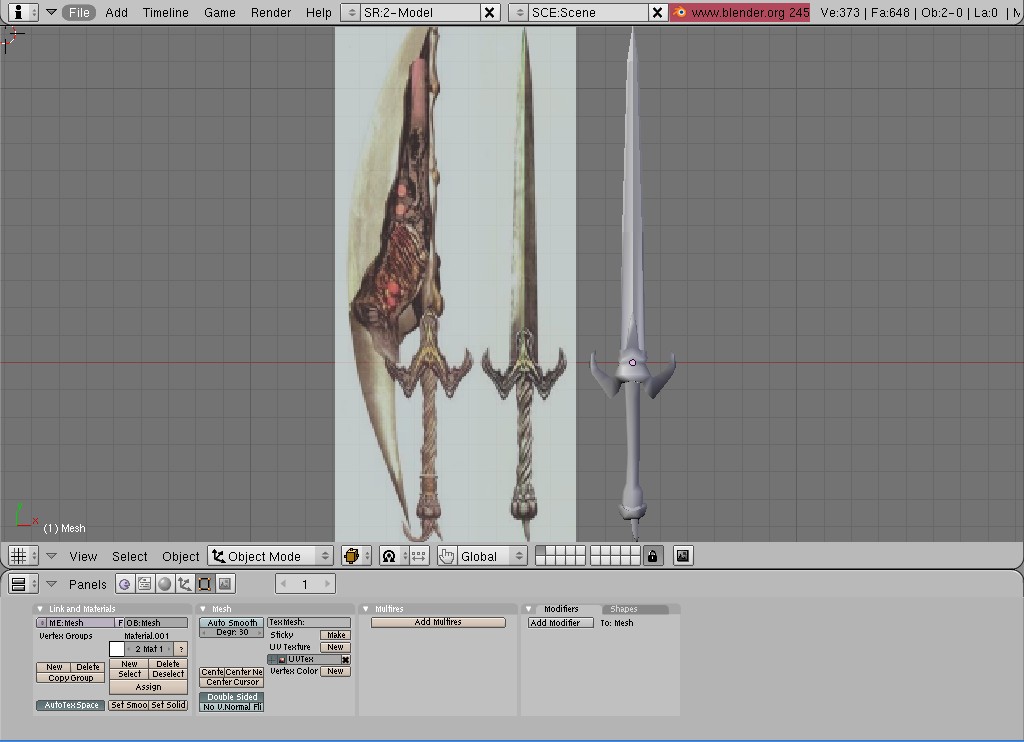Click the Editing context icon

click(205, 584)
